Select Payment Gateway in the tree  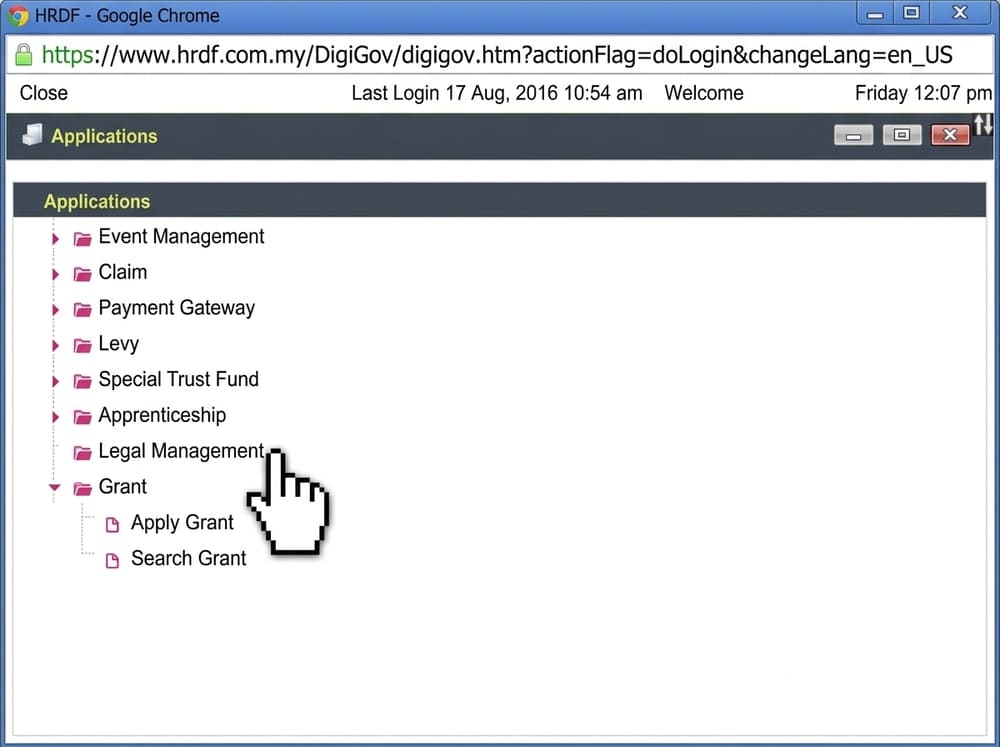pos(177,308)
